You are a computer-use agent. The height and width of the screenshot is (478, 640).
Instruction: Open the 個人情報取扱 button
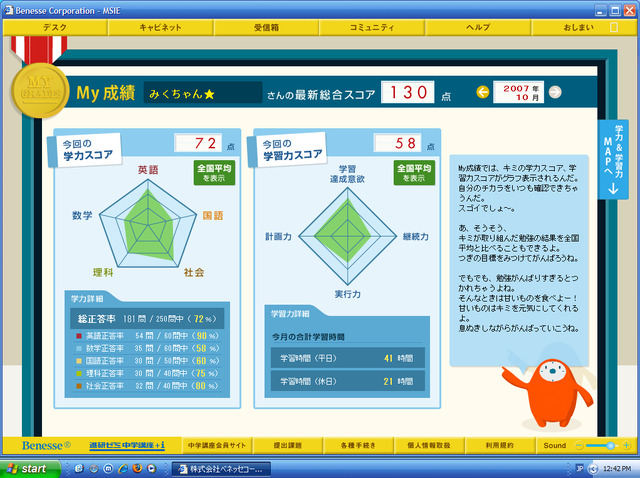tap(429, 445)
